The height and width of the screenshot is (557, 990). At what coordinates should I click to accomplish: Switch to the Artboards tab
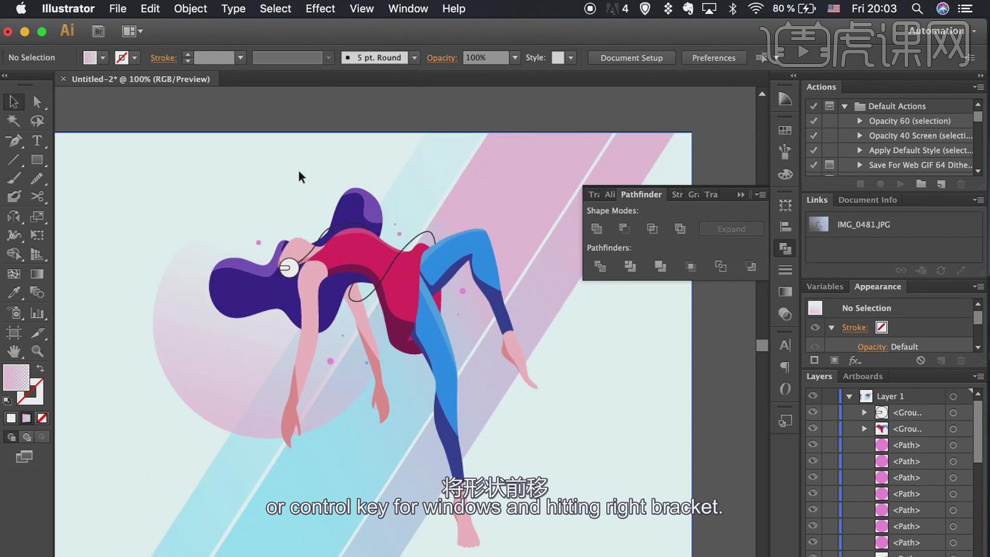tap(862, 377)
